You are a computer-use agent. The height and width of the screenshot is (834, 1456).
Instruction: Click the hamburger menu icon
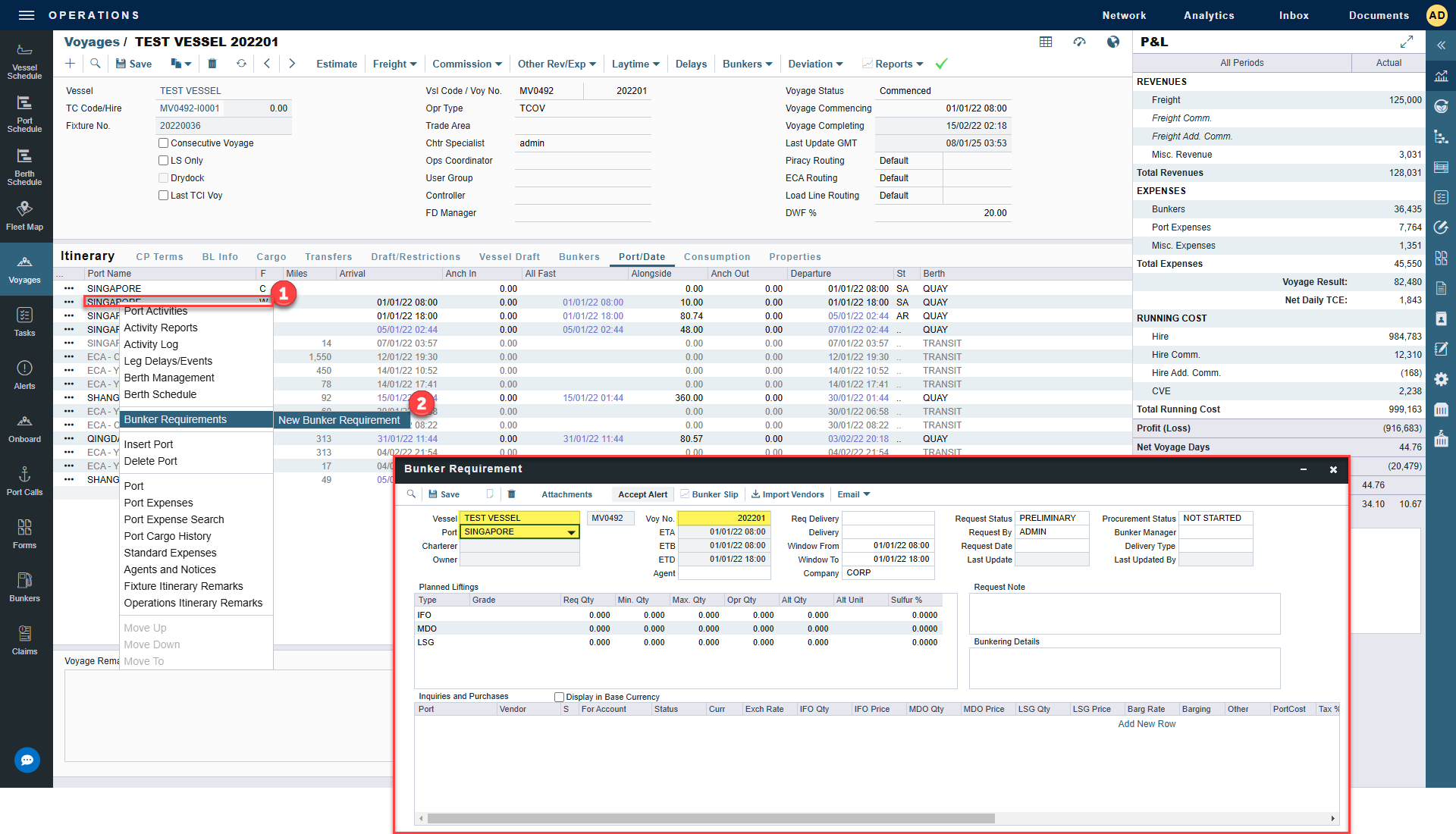[27, 15]
